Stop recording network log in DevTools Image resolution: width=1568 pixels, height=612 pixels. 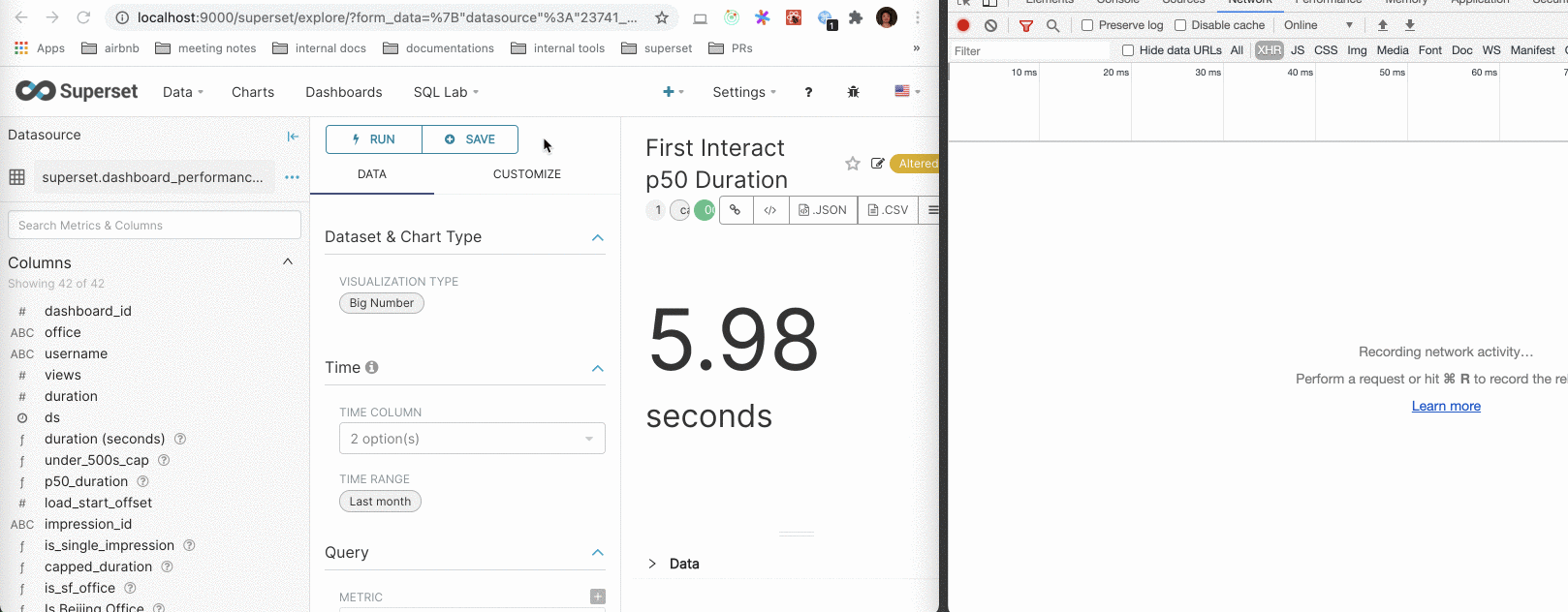point(963,25)
